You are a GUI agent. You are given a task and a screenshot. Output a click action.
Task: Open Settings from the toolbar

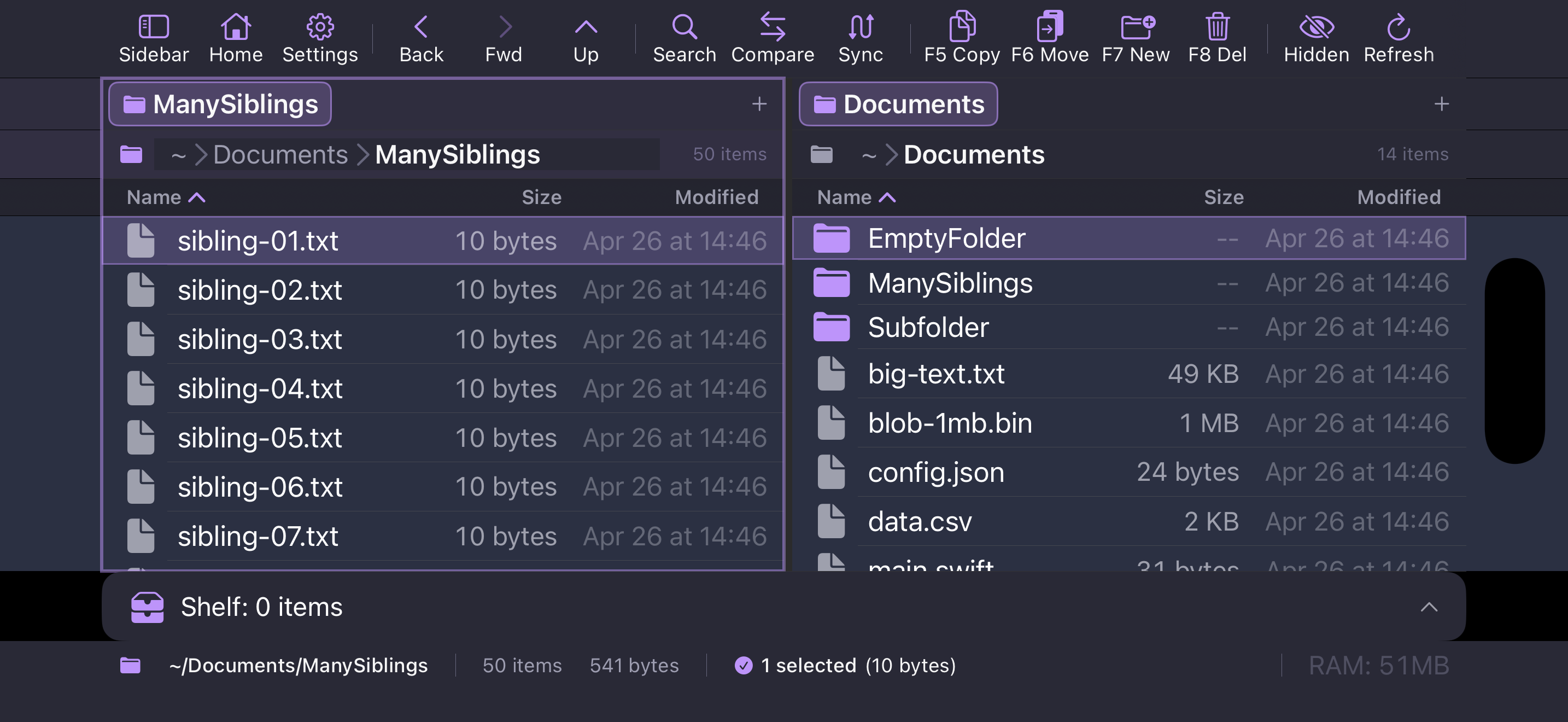320,39
